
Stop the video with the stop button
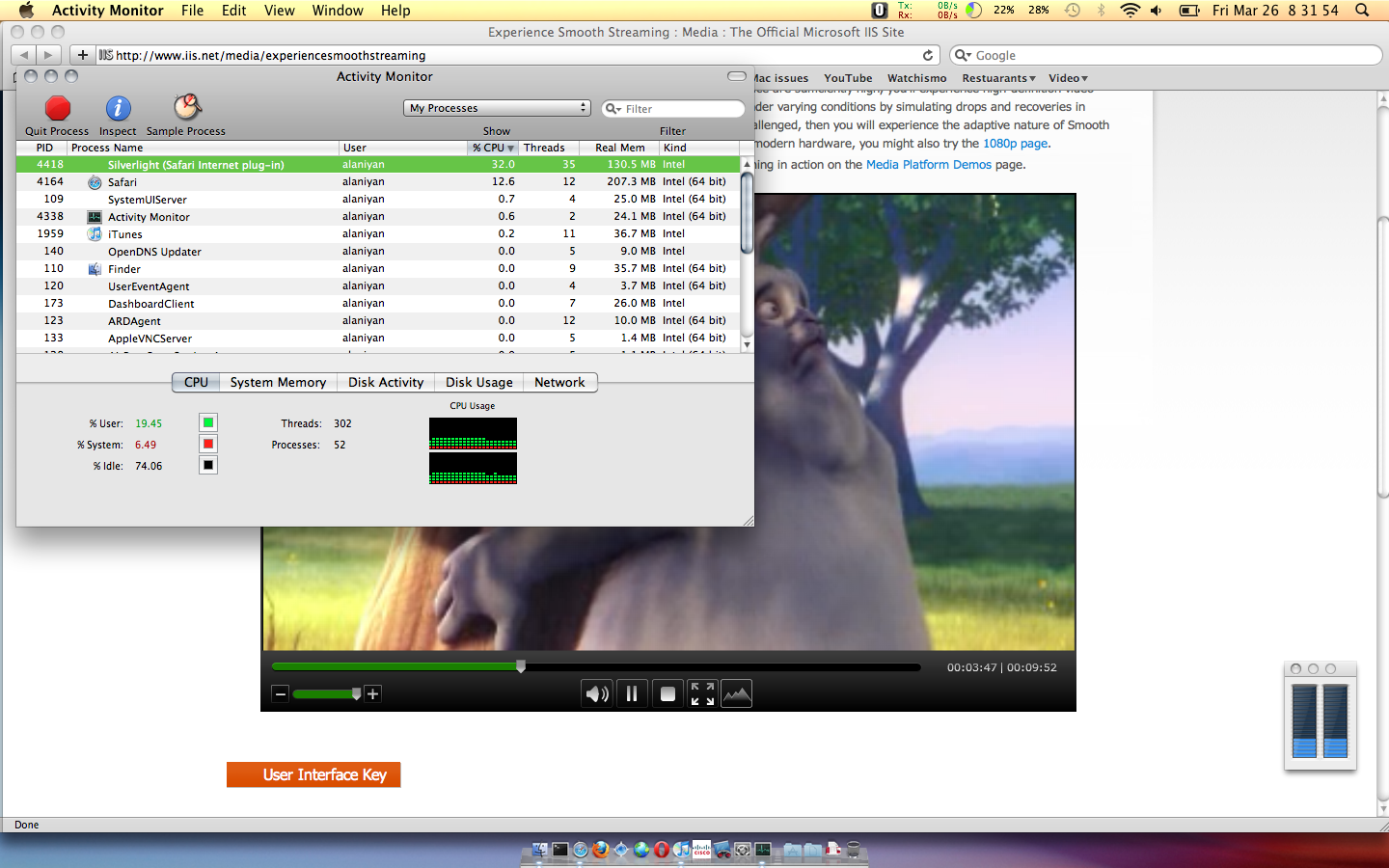click(667, 693)
